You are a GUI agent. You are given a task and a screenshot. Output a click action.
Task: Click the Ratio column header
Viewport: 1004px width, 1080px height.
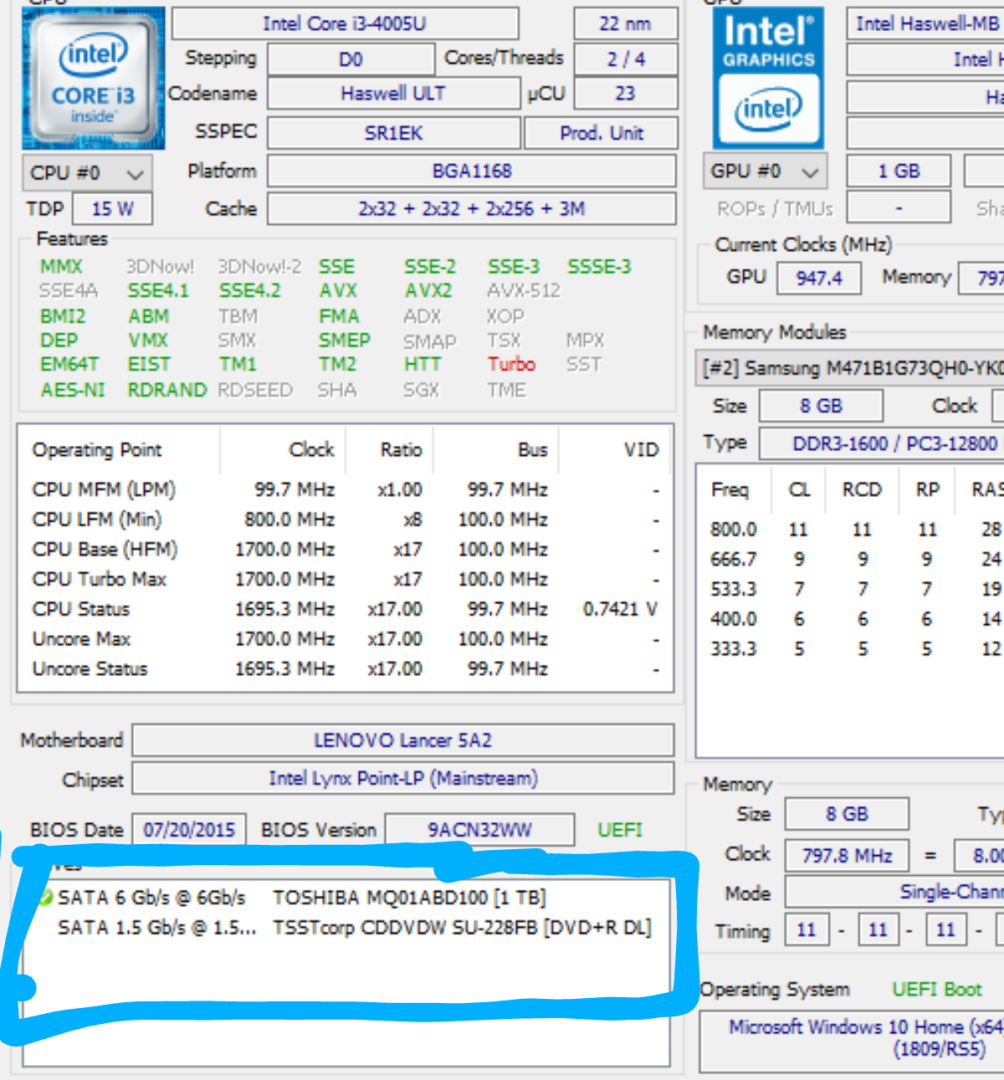pyautogui.click(x=401, y=450)
